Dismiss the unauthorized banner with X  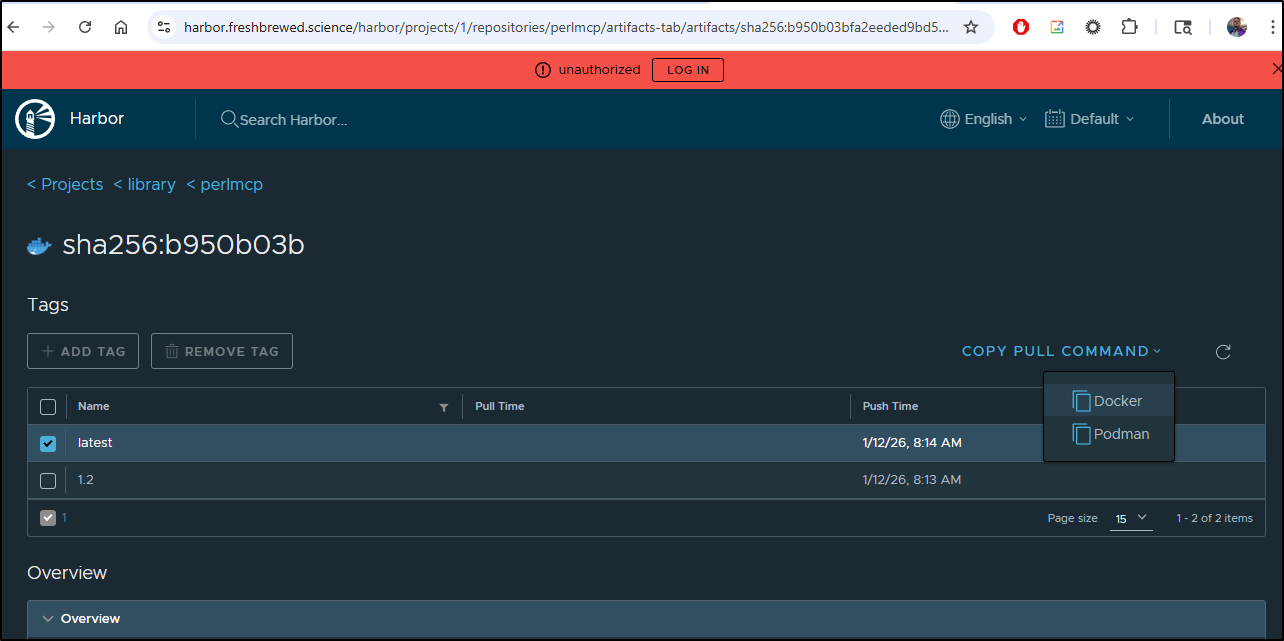1276,69
